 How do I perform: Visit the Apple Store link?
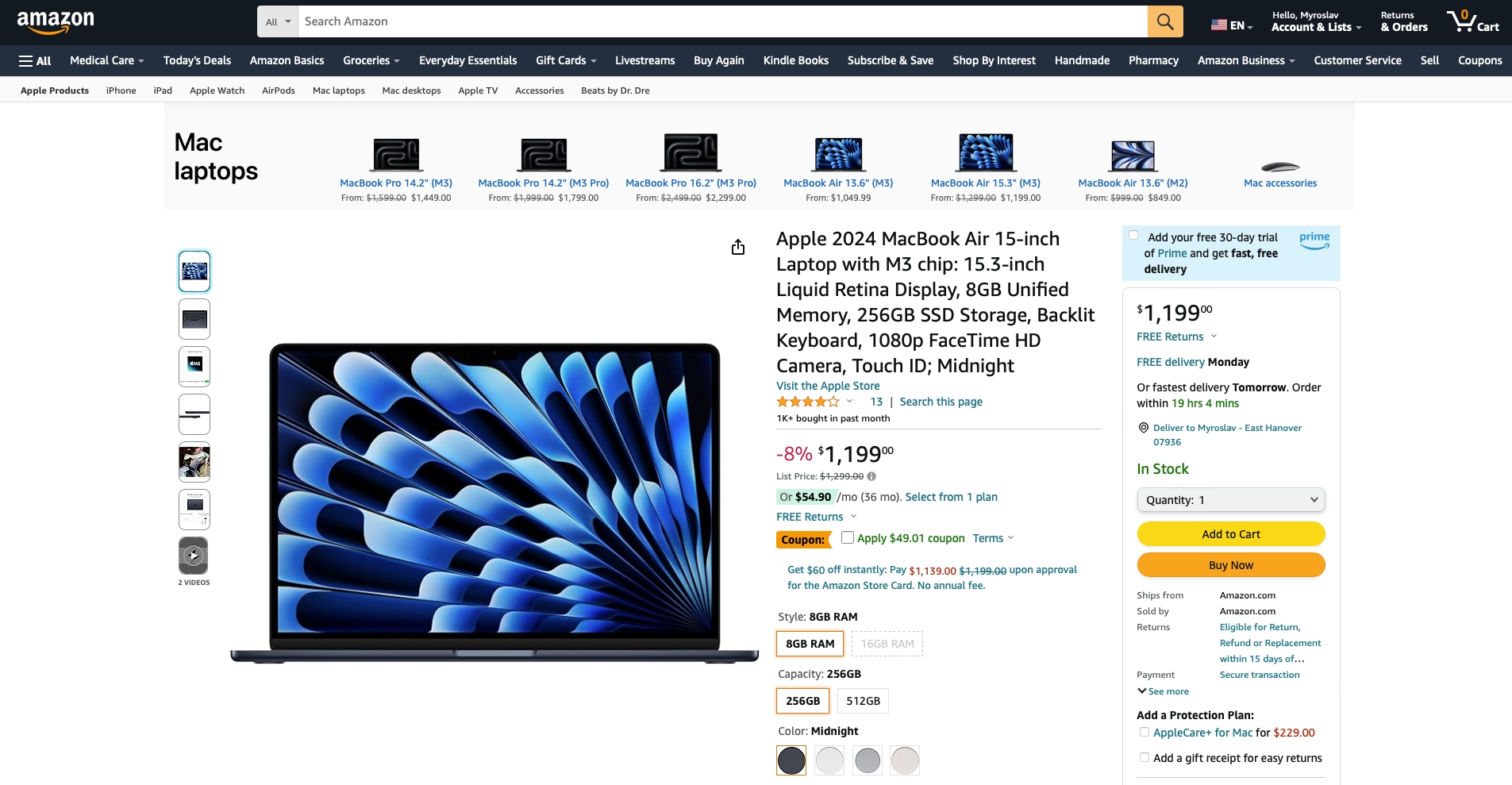(x=828, y=386)
